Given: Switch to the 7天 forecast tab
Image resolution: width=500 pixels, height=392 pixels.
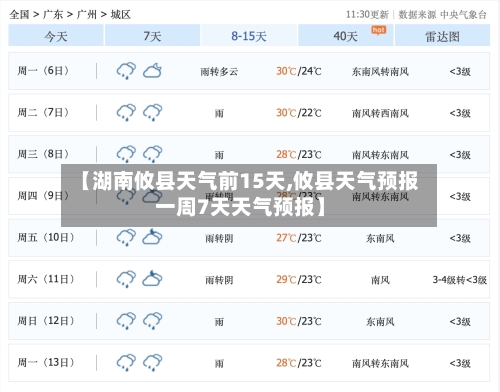Looking at the screenshot, I should click(152, 36).
